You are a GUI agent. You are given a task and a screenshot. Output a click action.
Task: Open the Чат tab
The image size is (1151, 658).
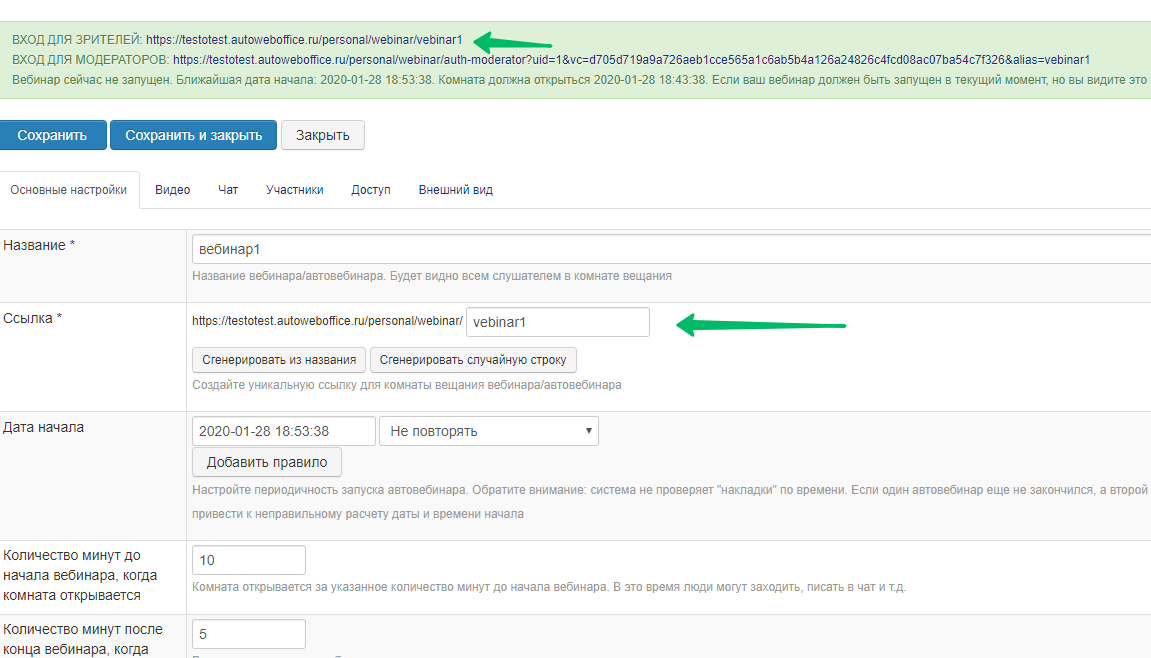pyautogui.click(x=228, y=190)
